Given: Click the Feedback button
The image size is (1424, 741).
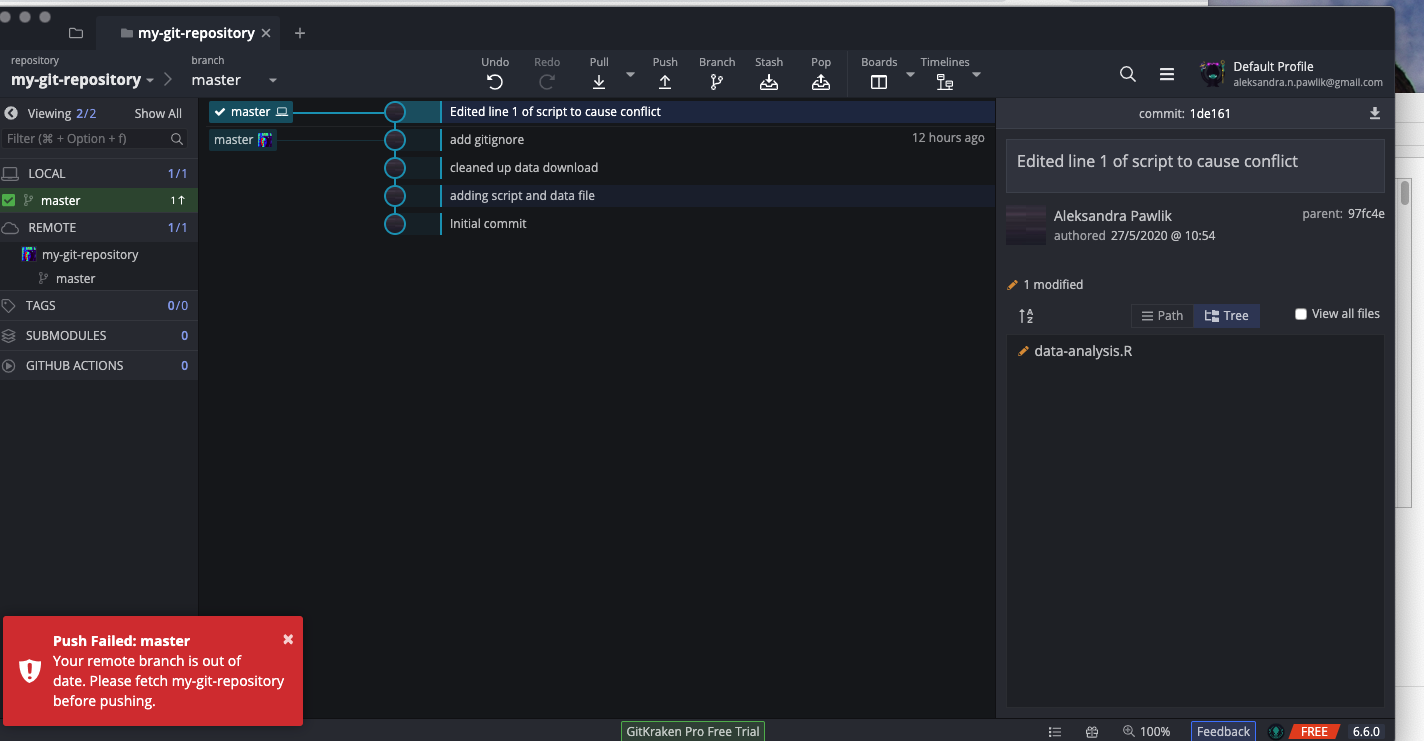Looking at the screenshot, I should [1223, 732].
